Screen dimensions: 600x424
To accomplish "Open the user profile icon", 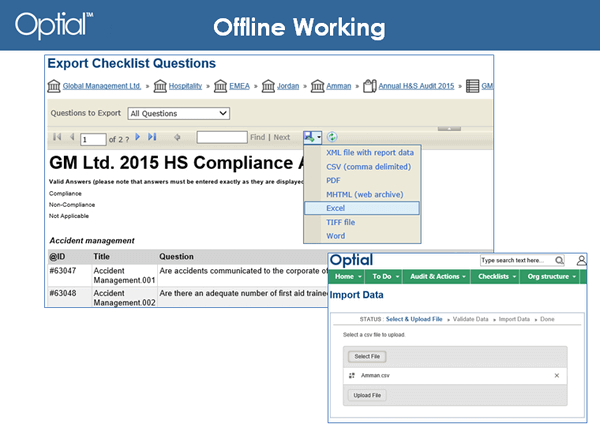I will point(581,261).
